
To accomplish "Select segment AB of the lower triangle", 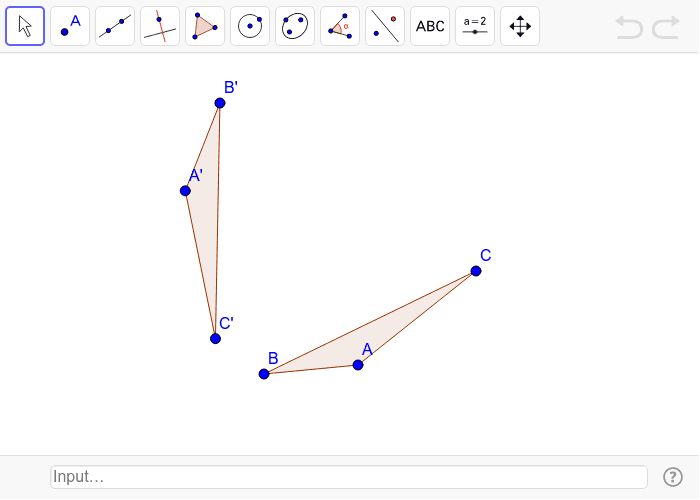I will pyautogui.click(x=311, y=369).
